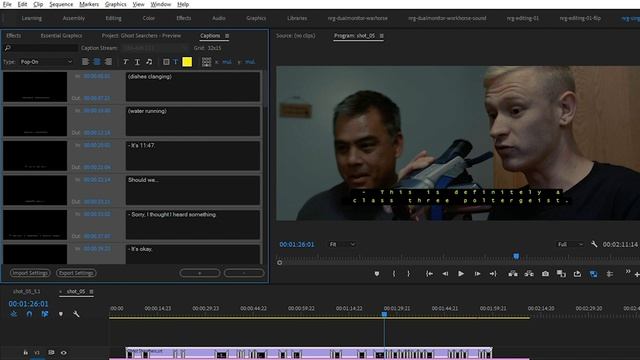Screen dimensions: 640x360
Task: Open the Caption Stream dropdown
Action: (x=155, y=48)
